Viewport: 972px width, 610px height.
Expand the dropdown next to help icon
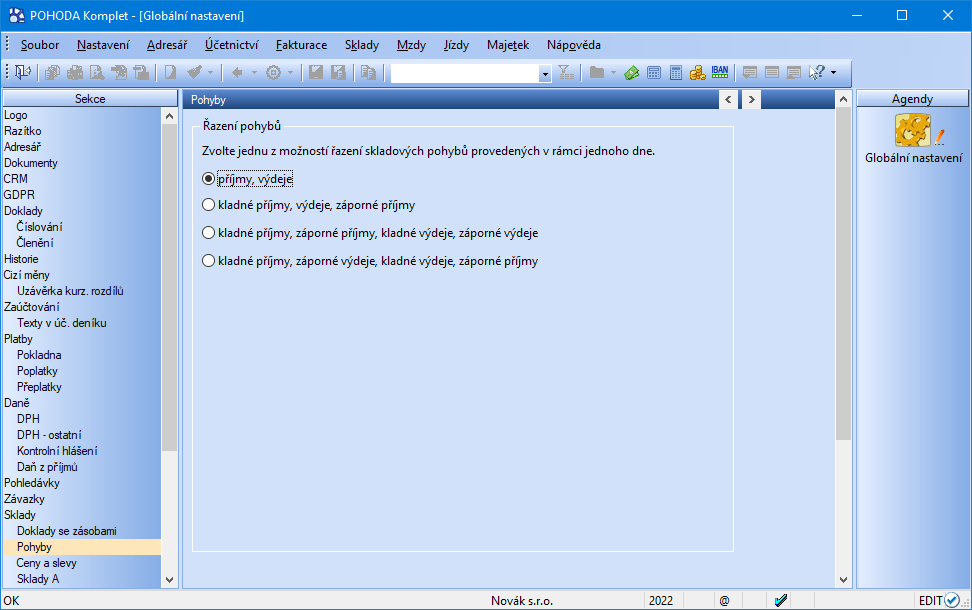click(833, 73)
